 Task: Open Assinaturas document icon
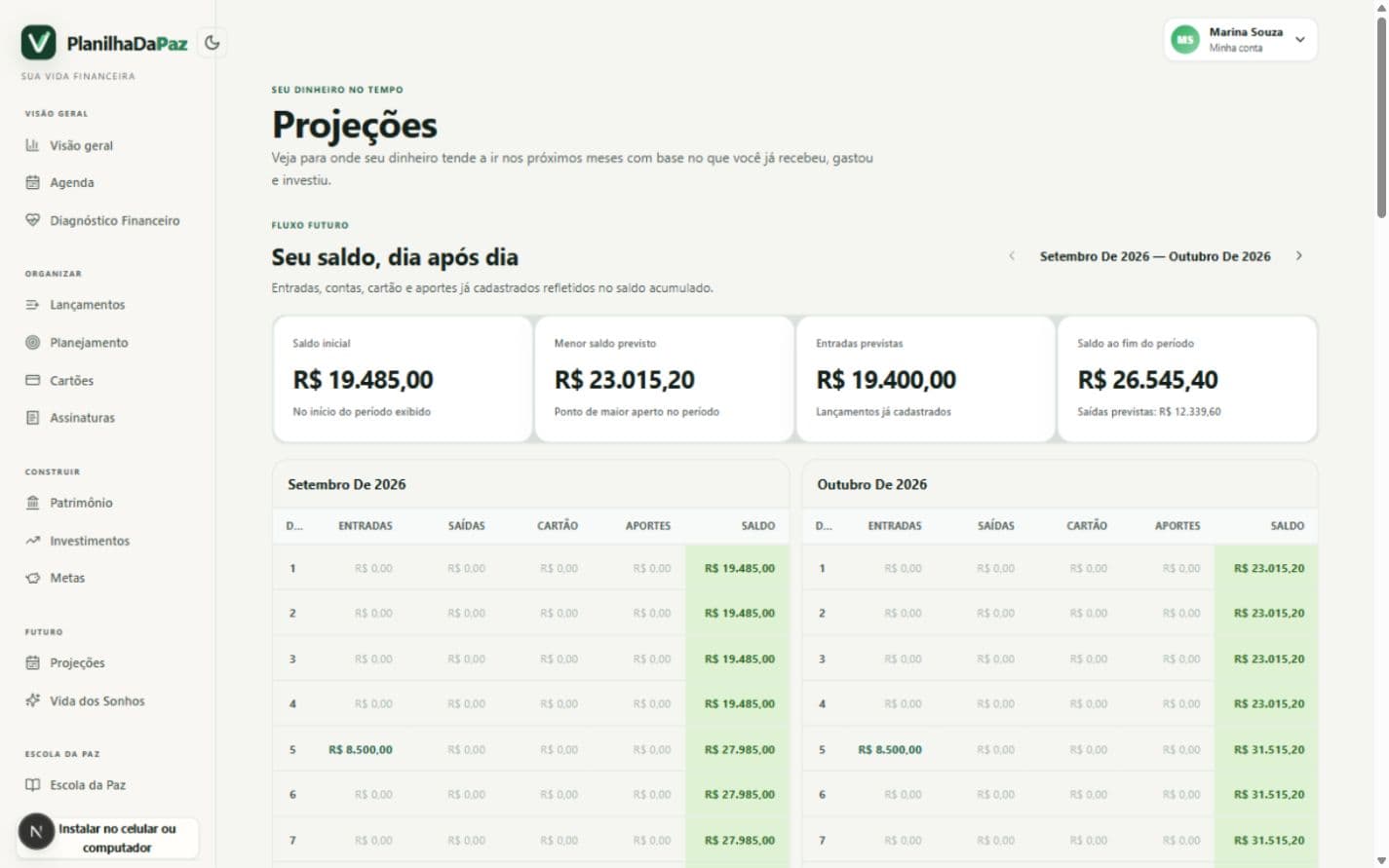tap(32, 417)
